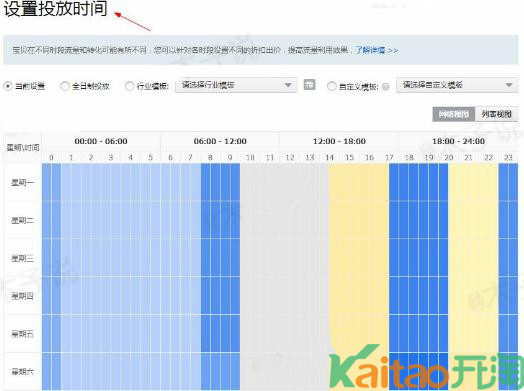Click the 18:00 - 24:00 time range header
The height and width of the screenshot is (391, 524).
tap(458, 141)
